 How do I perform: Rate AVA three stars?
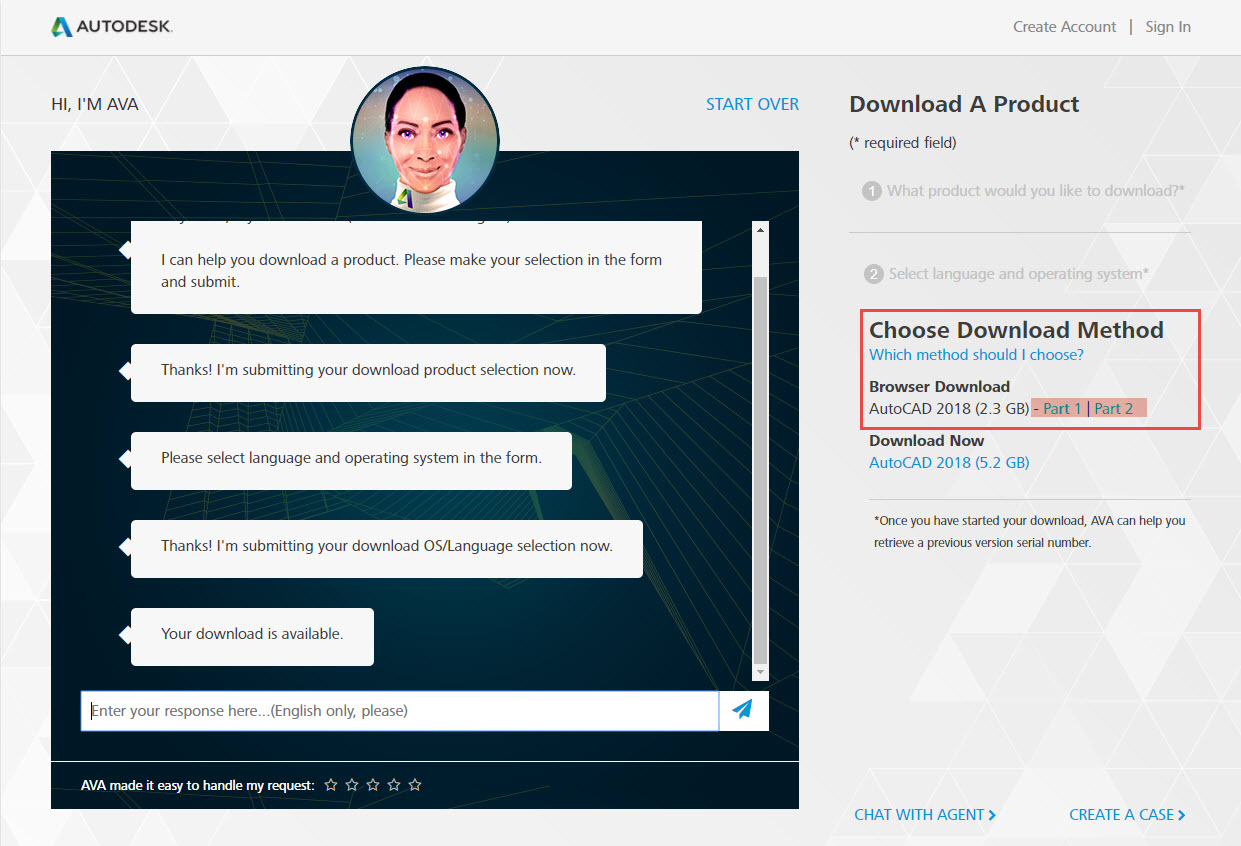click(373, 785)
